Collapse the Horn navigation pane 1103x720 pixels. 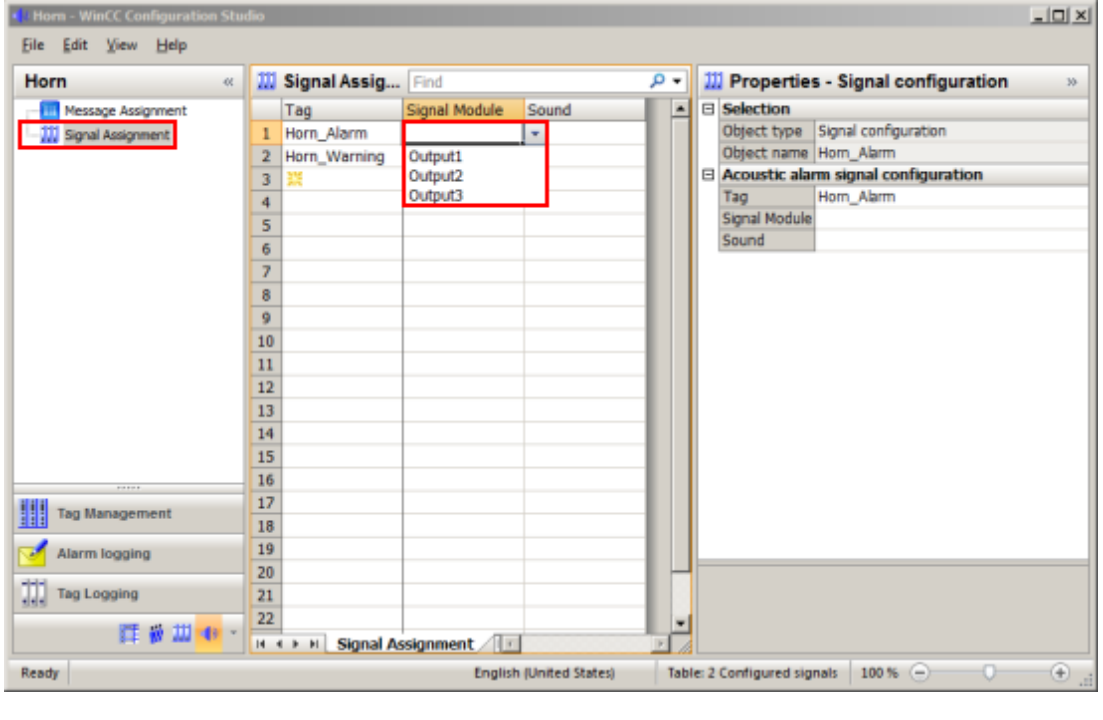(228, 82)
